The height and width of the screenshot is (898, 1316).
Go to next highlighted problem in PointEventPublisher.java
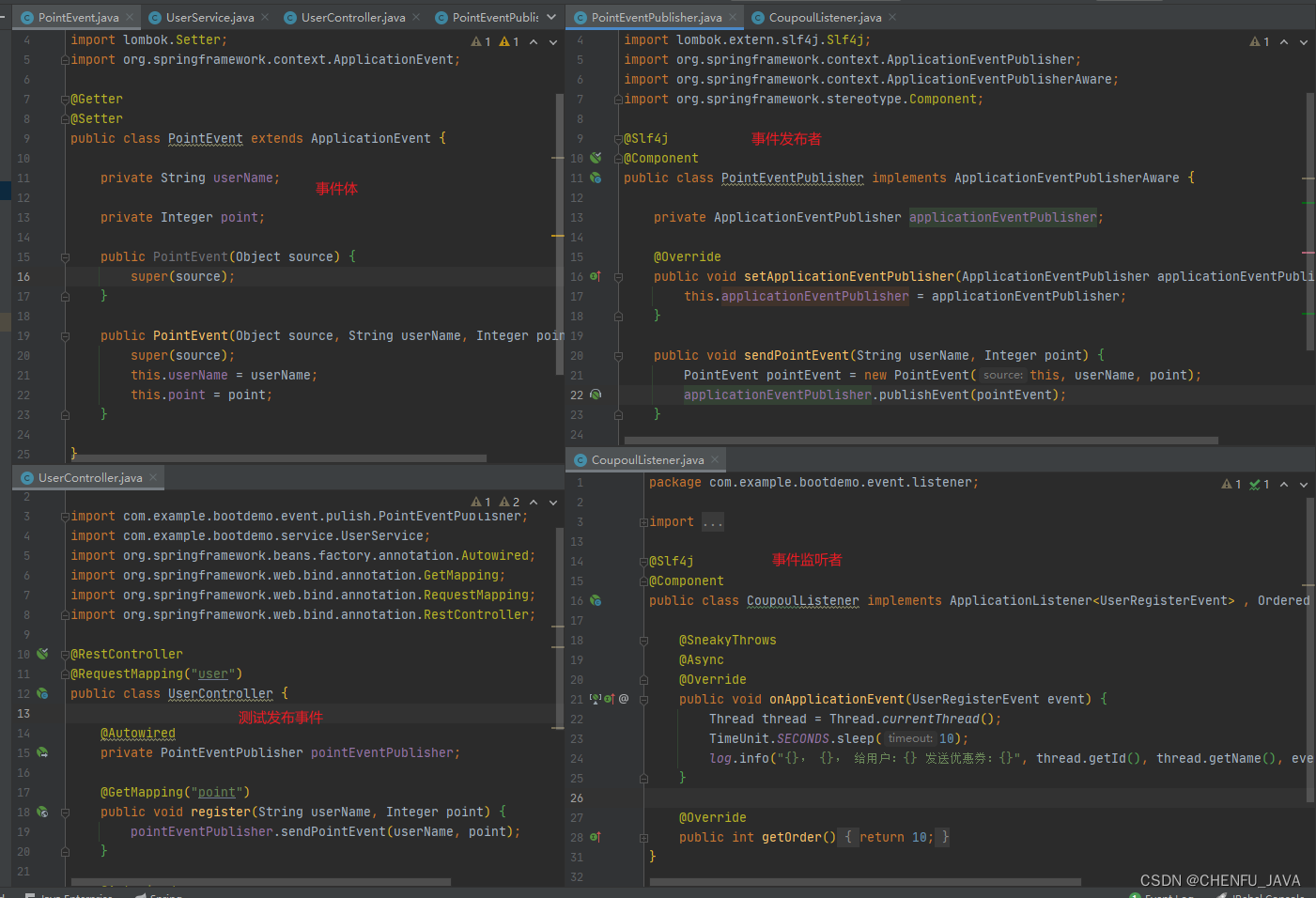click(x=1304, y=41)
